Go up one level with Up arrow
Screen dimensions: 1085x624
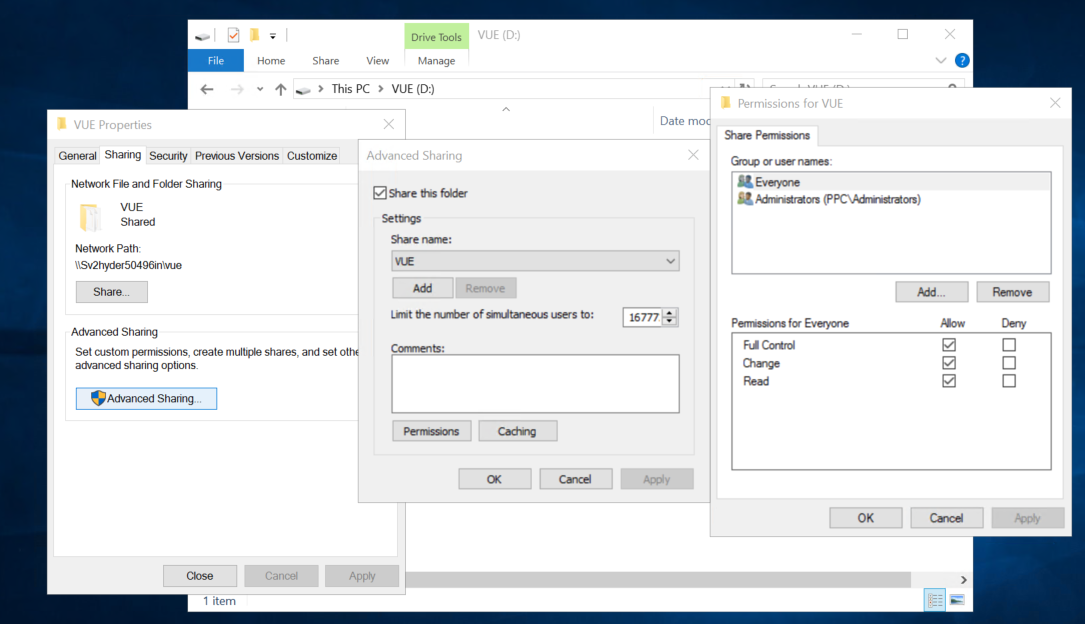point(280,89)
